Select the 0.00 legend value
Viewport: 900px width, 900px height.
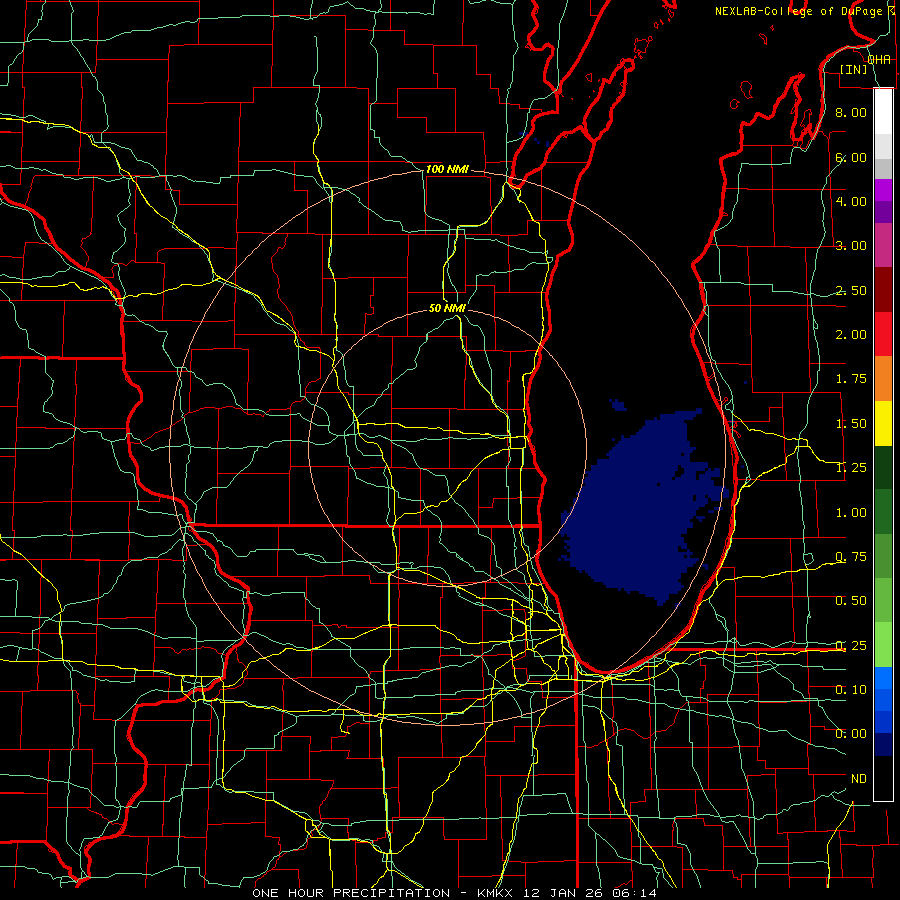click(851, 734)
